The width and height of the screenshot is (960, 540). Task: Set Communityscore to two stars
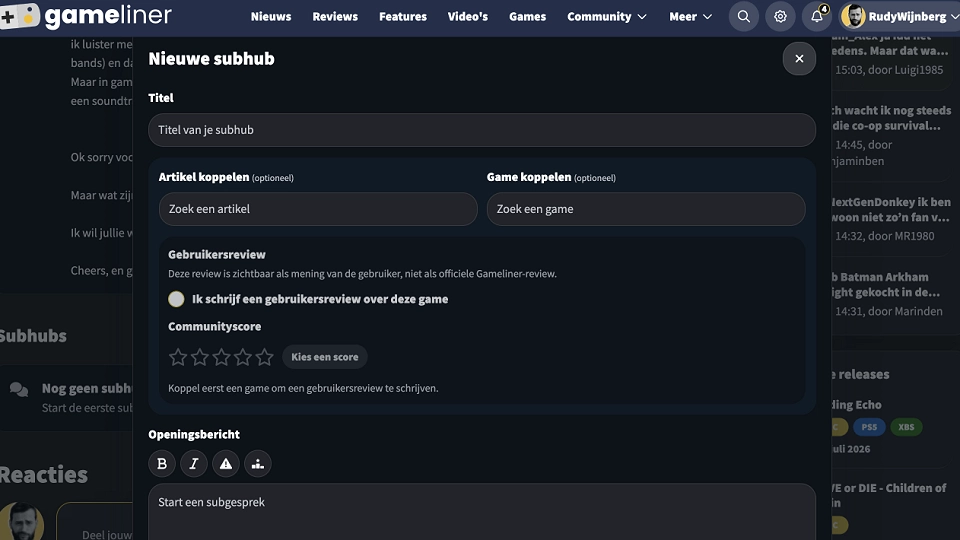click(x=200, y=357)
